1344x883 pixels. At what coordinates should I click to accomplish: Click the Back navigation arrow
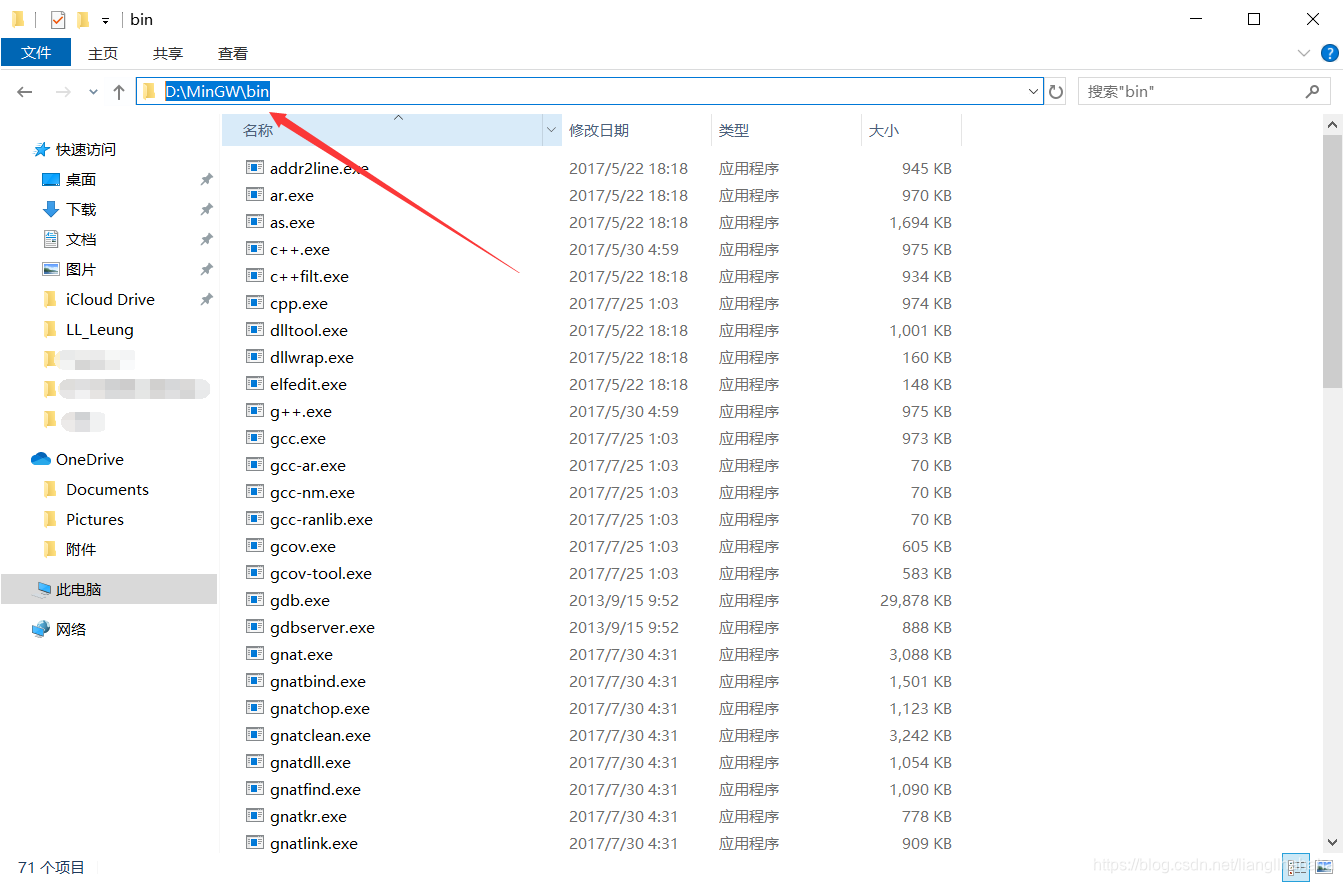click(x=25, y=92)
